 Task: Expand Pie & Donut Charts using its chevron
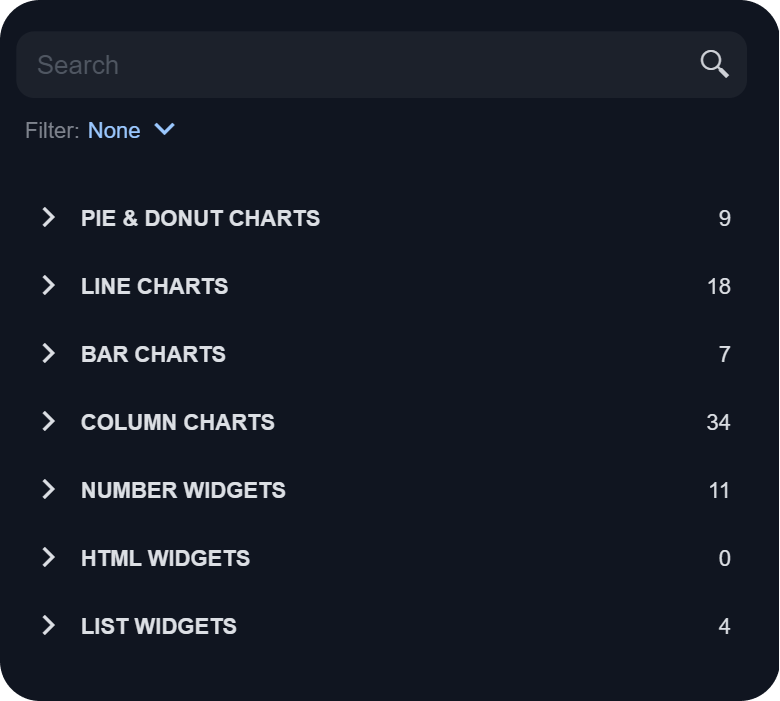48,217
